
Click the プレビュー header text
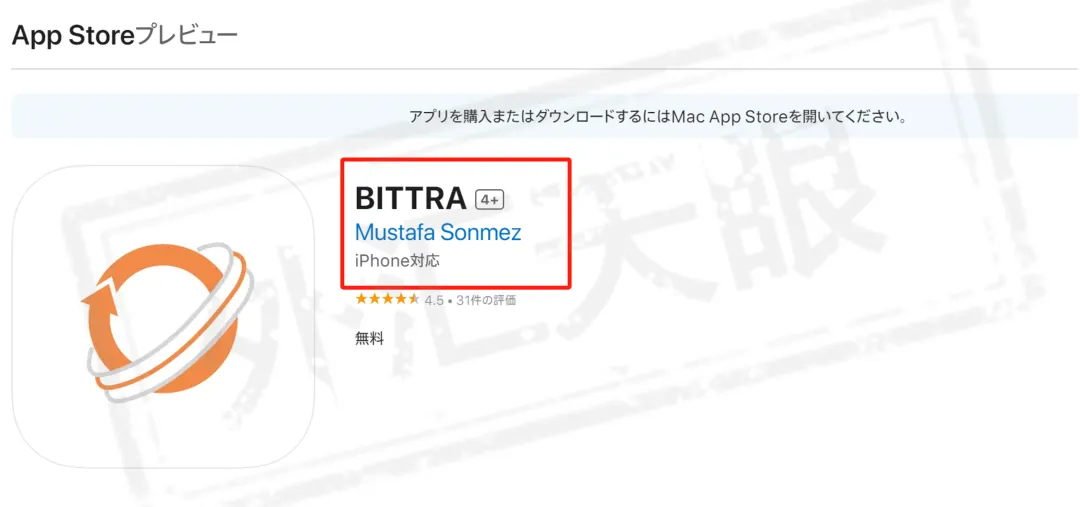(186, 34)
